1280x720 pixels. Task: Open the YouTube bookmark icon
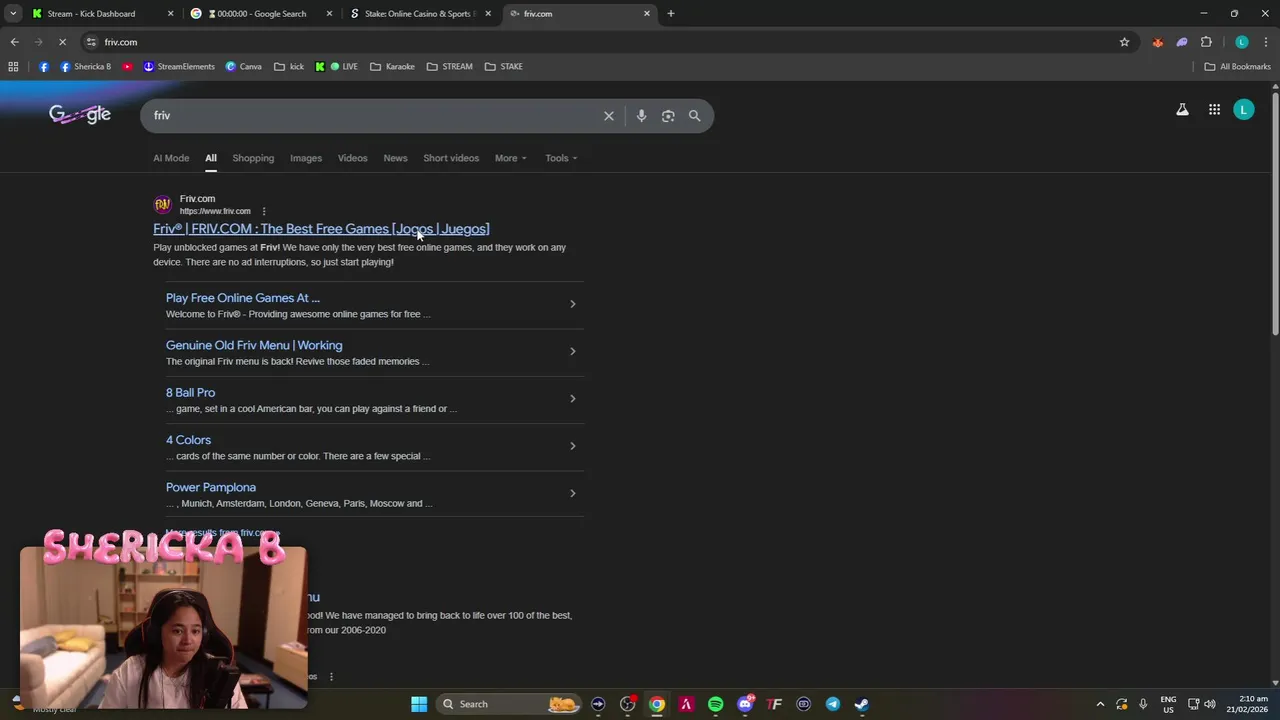pyautogui.click(x=127, y=67)
